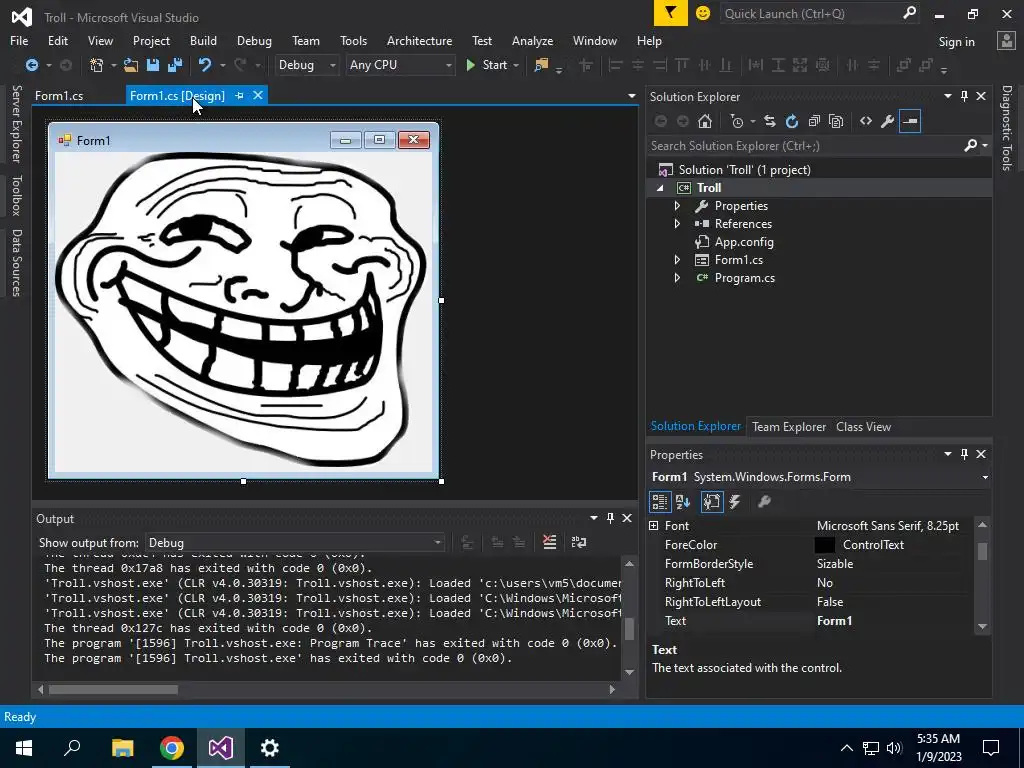Click Output panel horizontal scrollbar thumb
Screen dimensions: 1024x768
pos(113,689)
